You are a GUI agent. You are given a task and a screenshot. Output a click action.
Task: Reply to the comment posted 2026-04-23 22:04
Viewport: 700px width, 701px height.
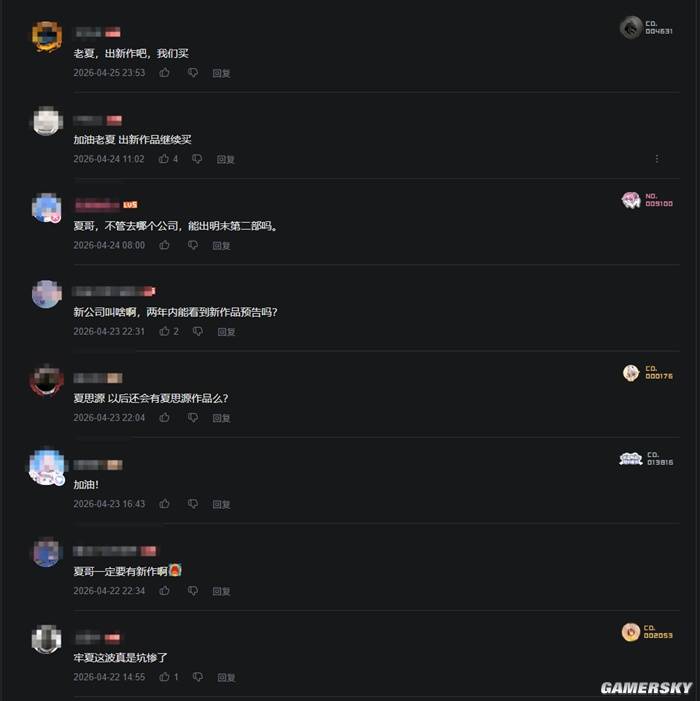[221, 418]
